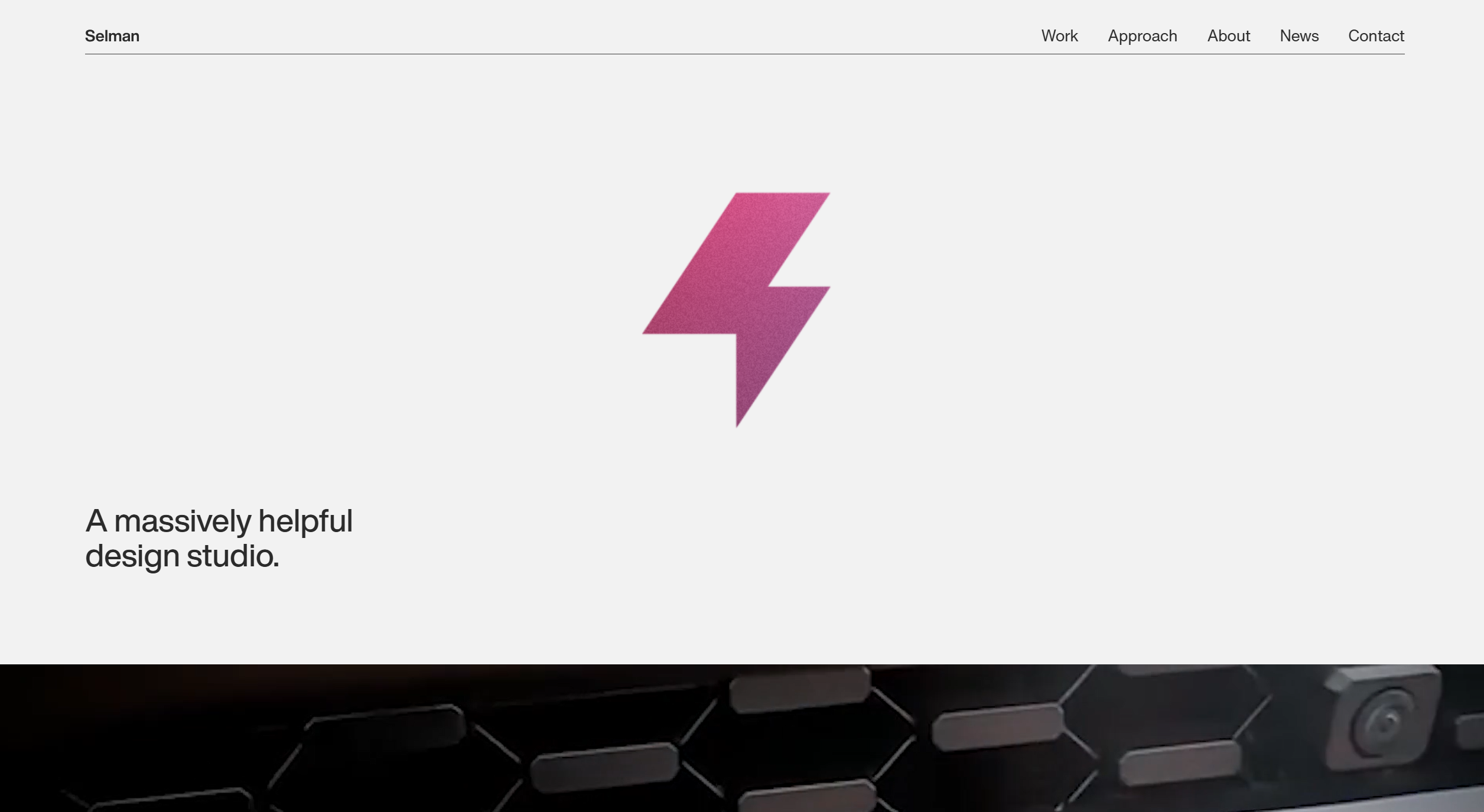The image size is (1484, 812).
Task: Open the About page
Action: [x=1228, y=36]
